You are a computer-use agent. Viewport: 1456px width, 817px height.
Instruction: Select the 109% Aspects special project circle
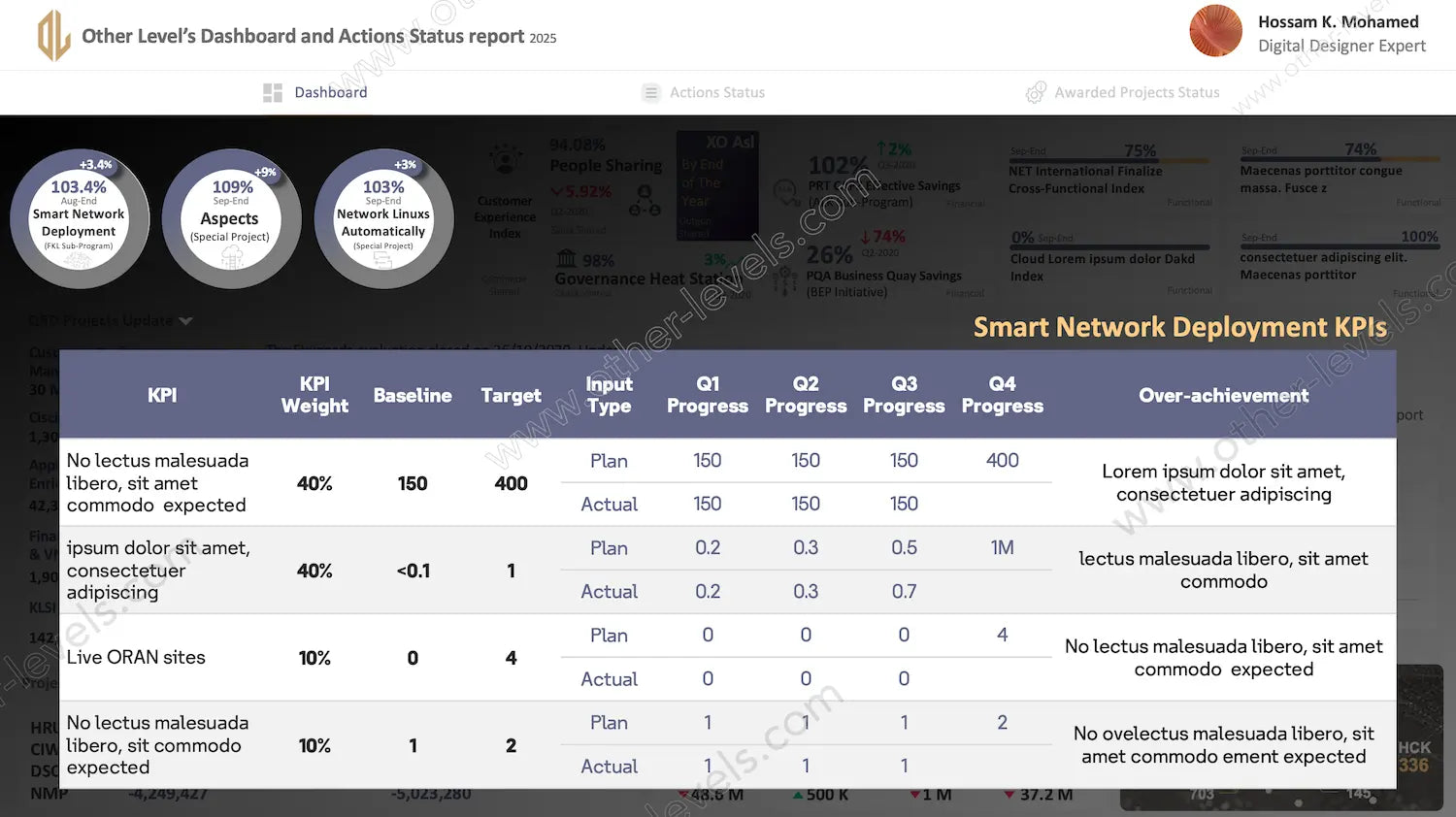[x=231, y=219]
